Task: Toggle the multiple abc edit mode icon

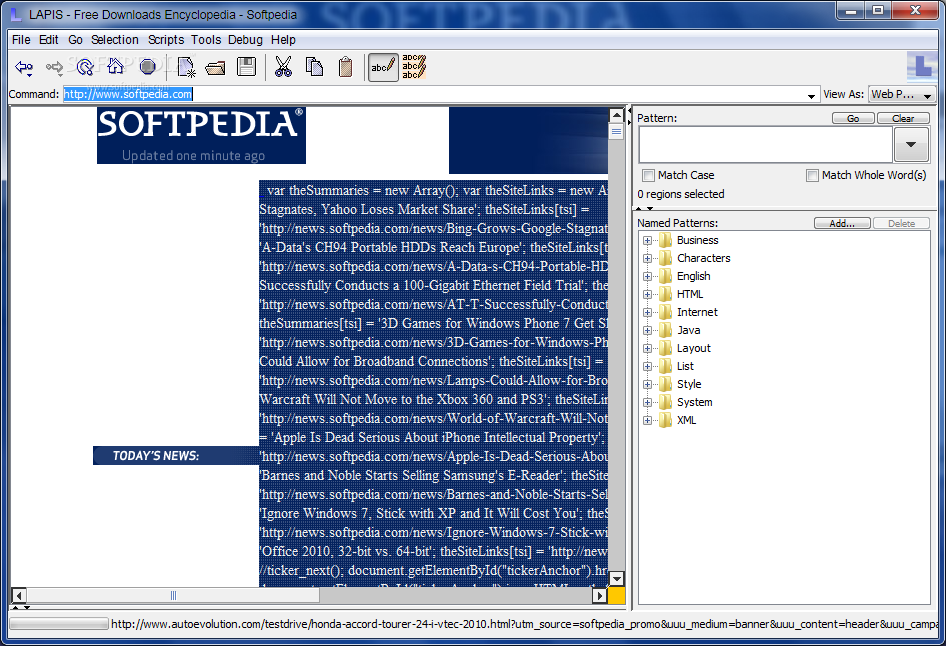Action: (x=414, y=66)
